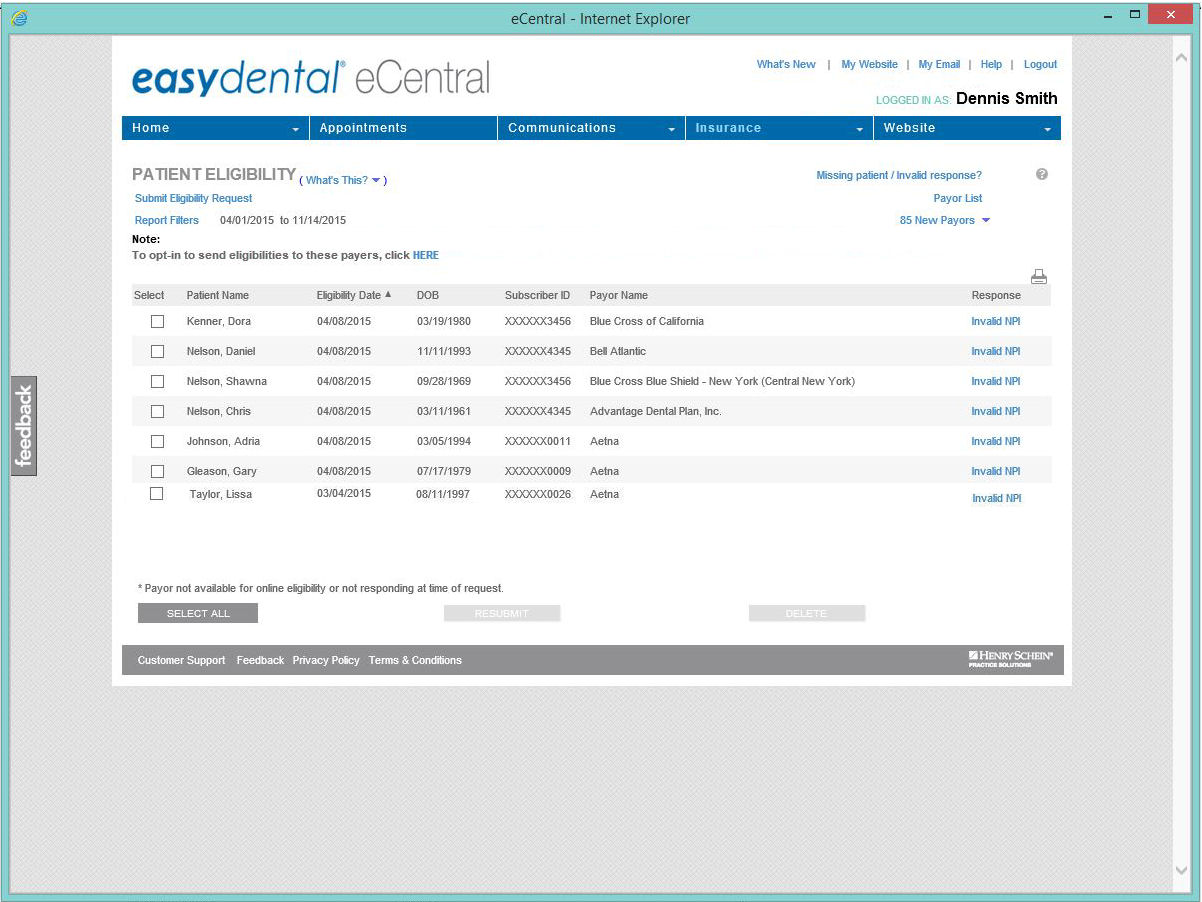1202x902 pixels.
Task: Open the What's This? dropdown arrow
Action: pos(376,181)
